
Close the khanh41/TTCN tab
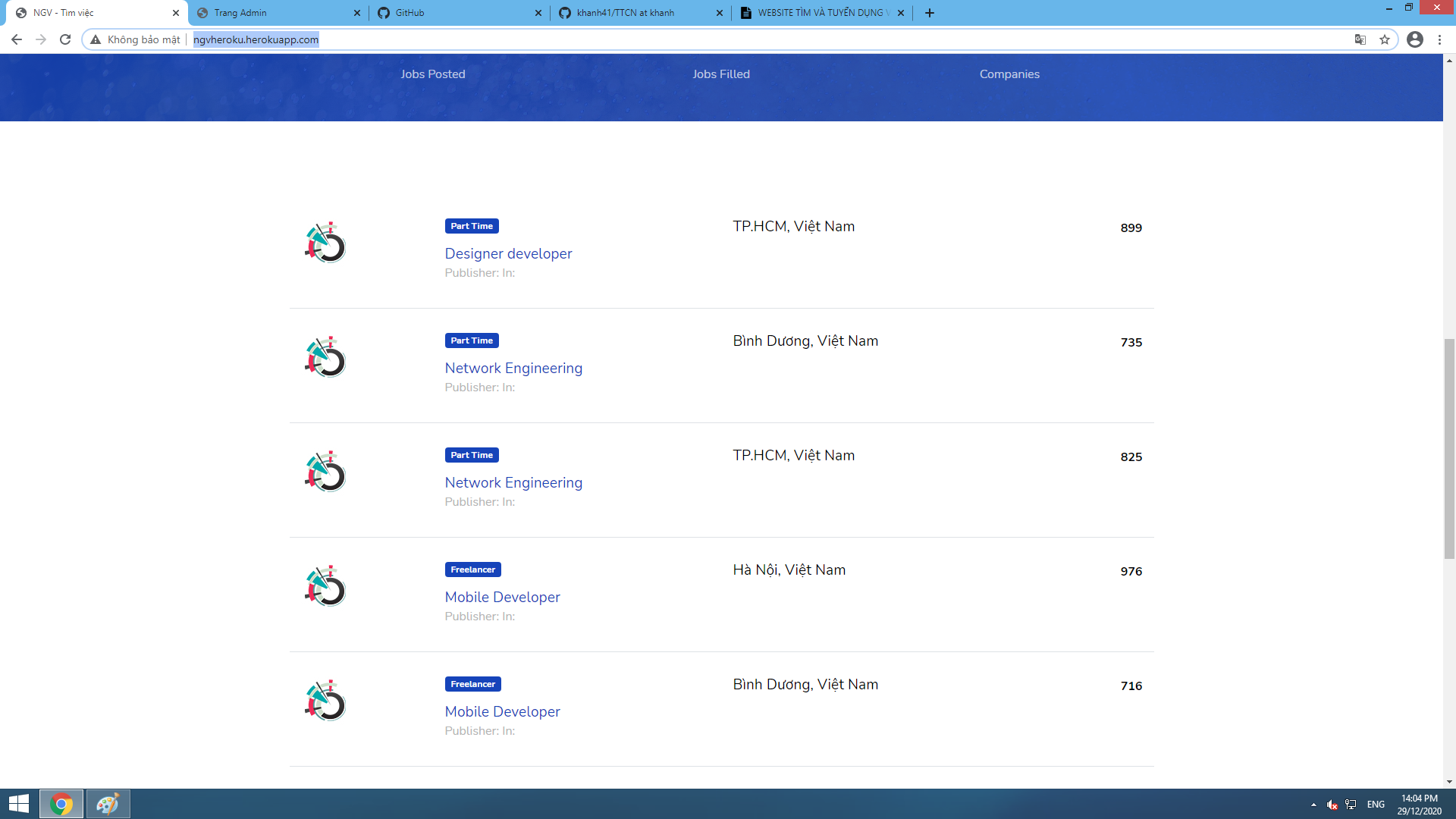tap(720, 13)
